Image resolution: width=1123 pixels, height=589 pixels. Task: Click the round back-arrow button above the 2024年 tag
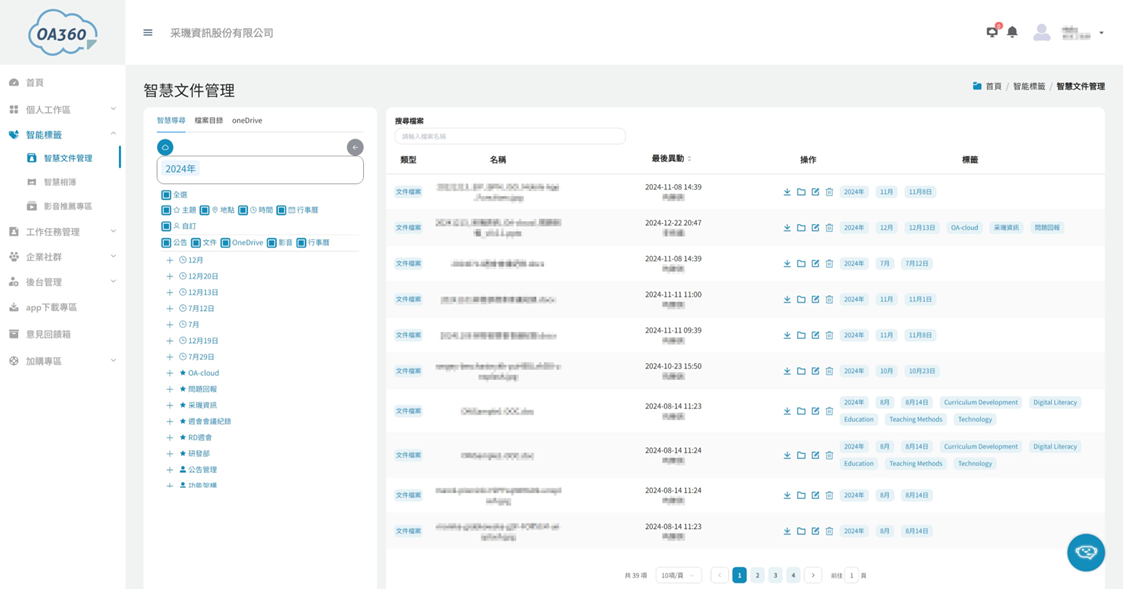pyautogui.click(x=355, y=147)
